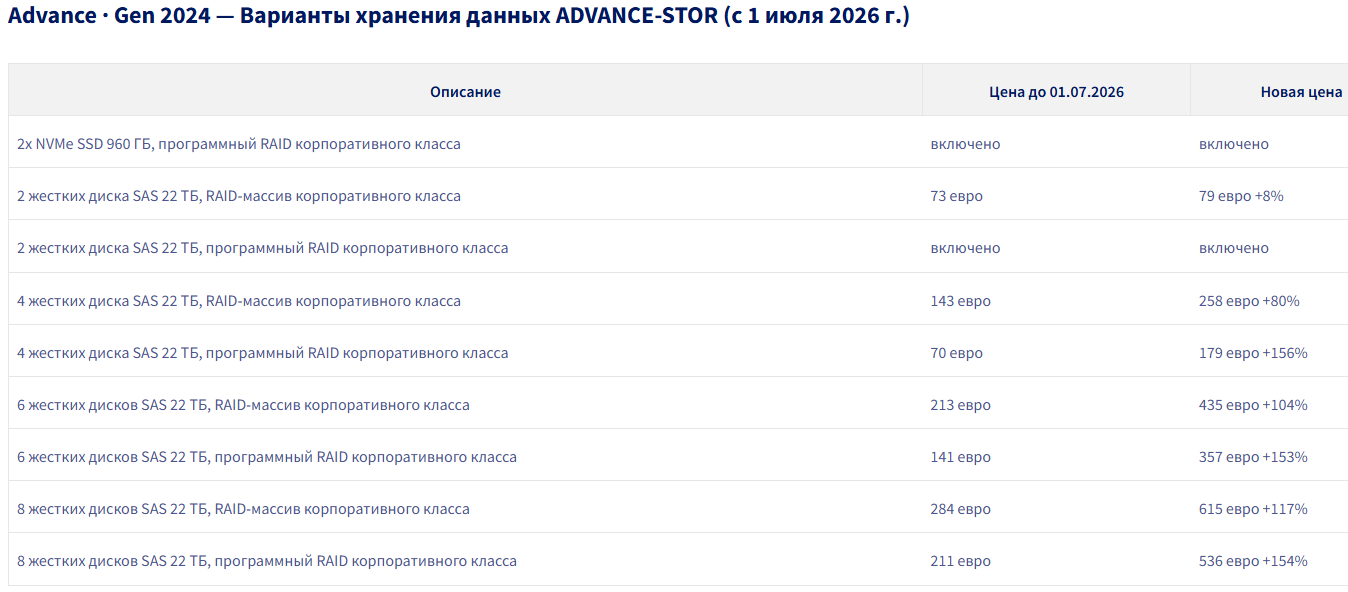Click new price 'включено' in NVMe SSD row
The width and height of the screenshot is (1348, 592).
pyautogui.click(x=1234, y=144)
